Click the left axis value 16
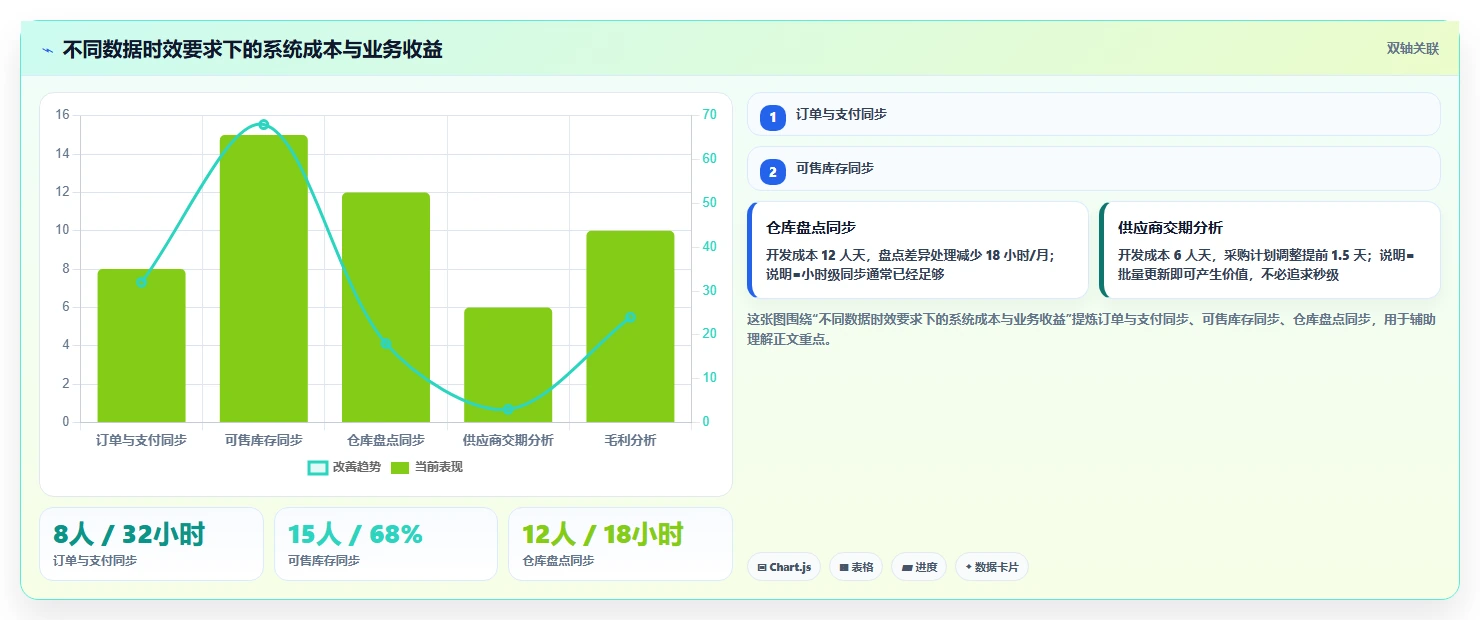Screen dimensions: 1480x620 [x=62, y=115]
